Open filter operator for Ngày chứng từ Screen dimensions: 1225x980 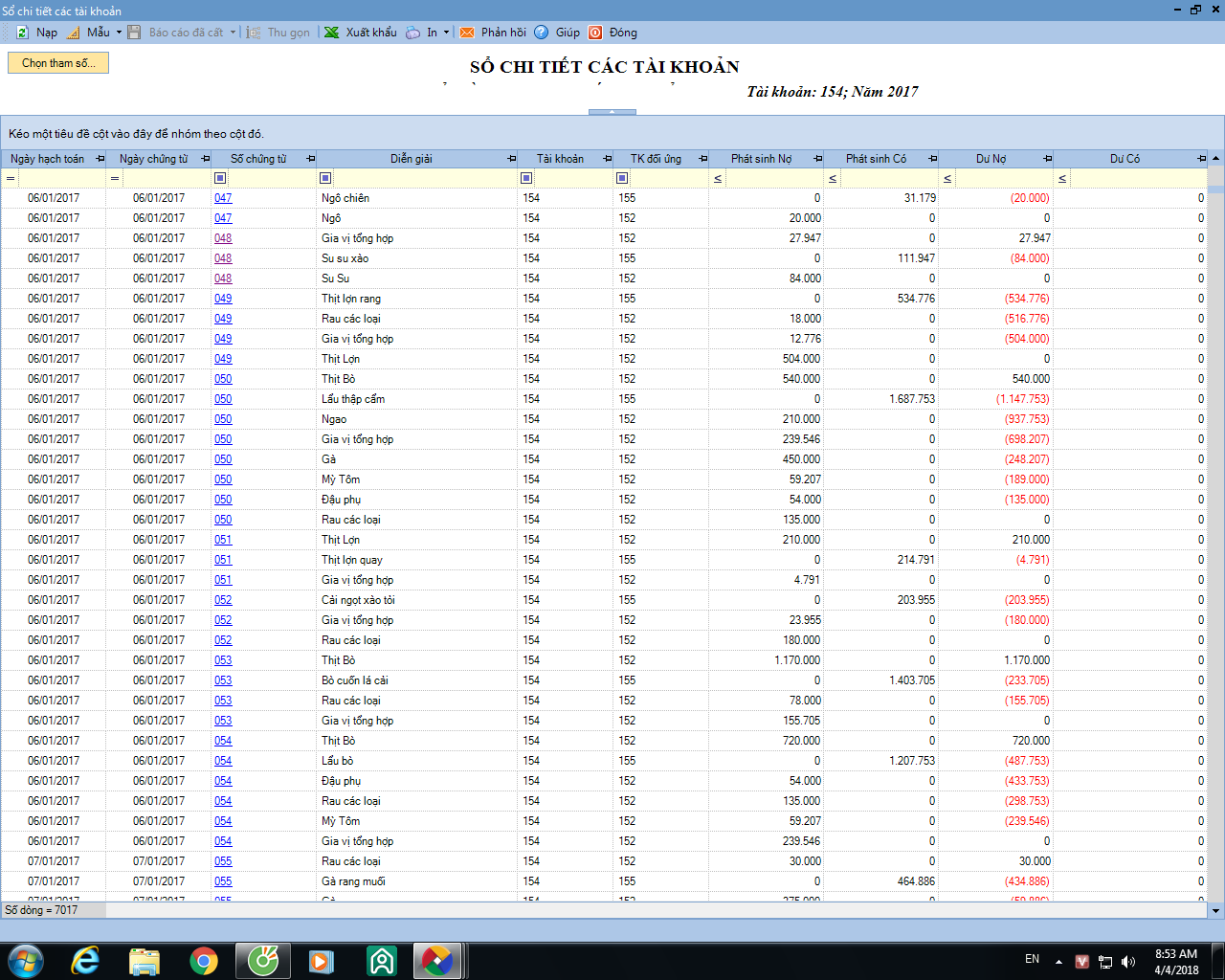(x=115, y=178)
